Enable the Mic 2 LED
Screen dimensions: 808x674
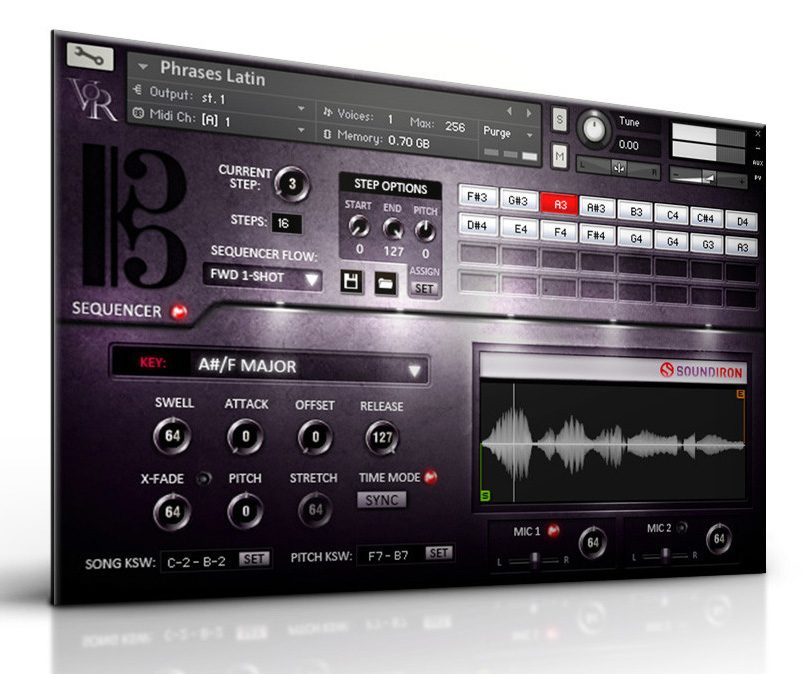pyautogui.click(x=681, y=527)
